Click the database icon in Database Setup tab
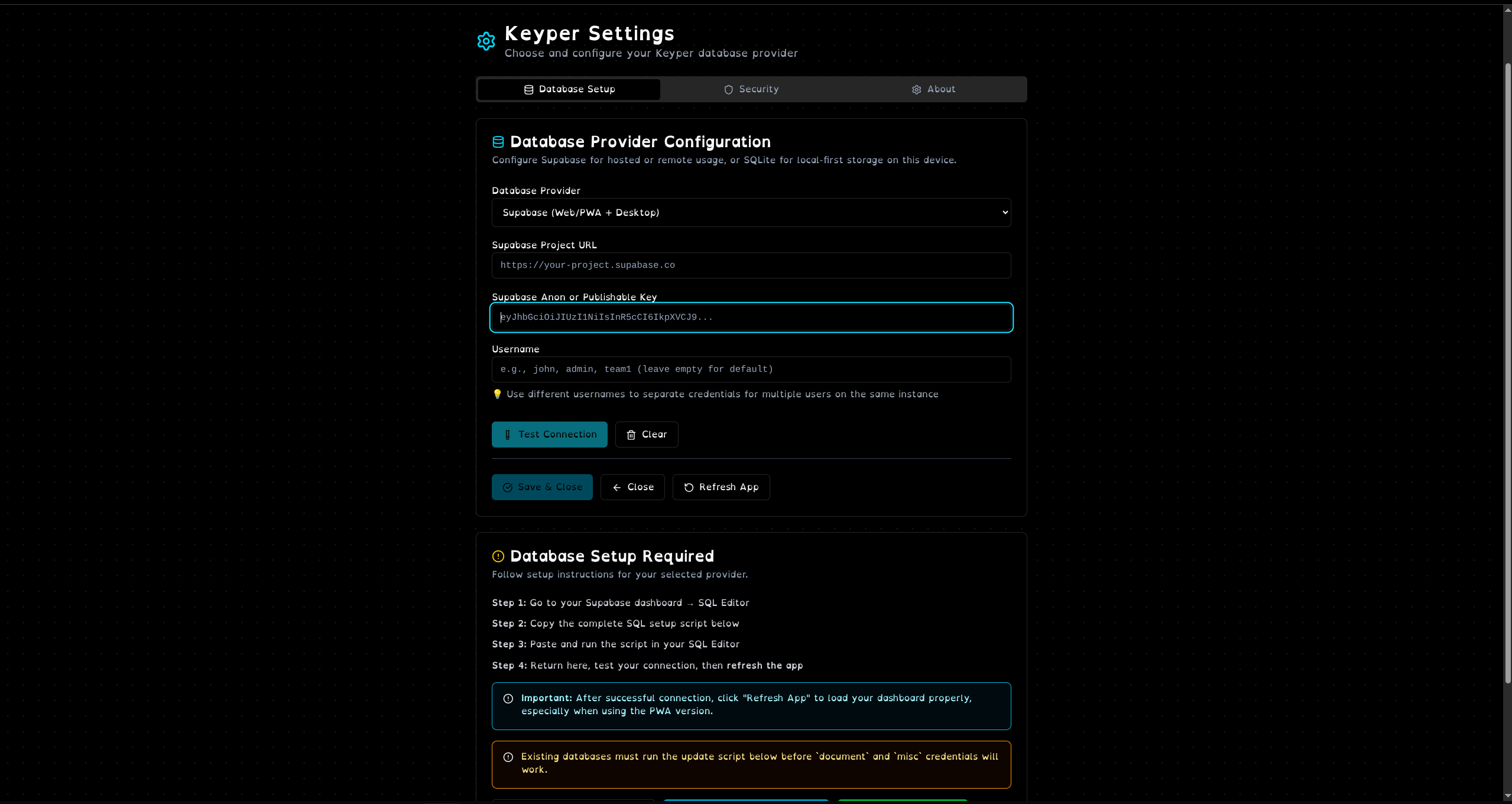 (x=528, y=89)
